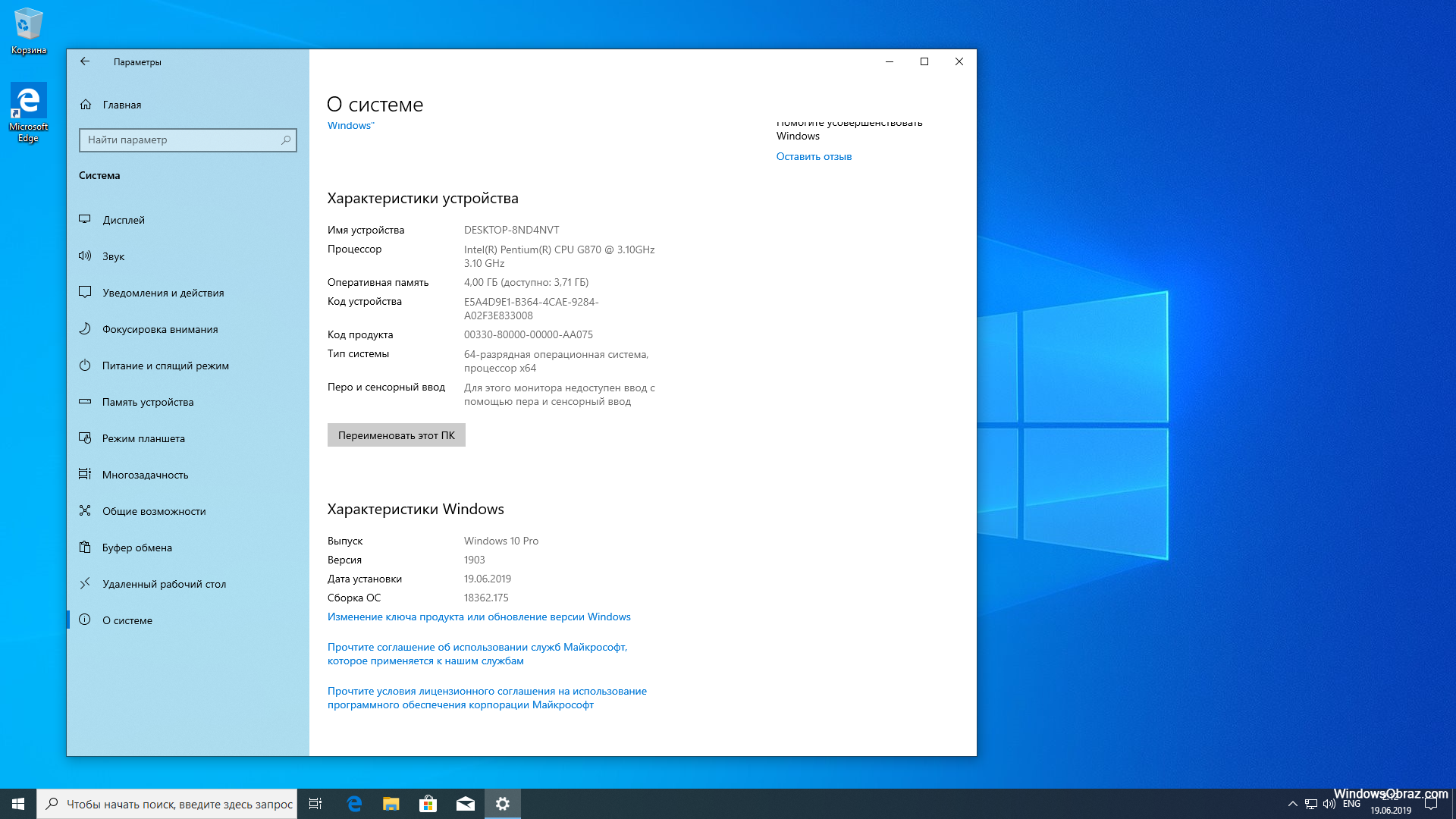The width and height of the screenshot is (1456, 819).
Task: Open the Корзина desktop icon
Action: [28, 31]
